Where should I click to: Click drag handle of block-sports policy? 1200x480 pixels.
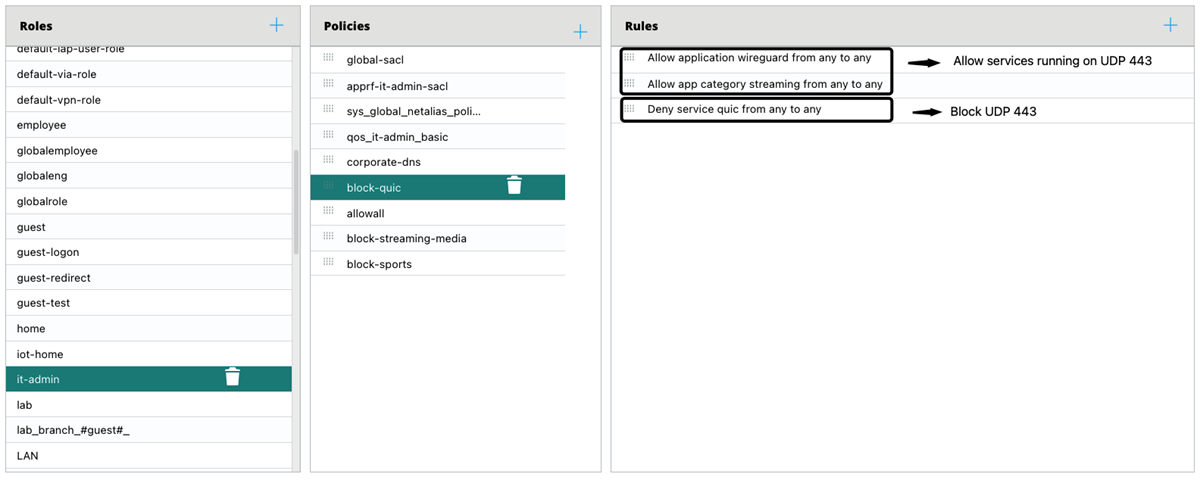pos(328,263)
